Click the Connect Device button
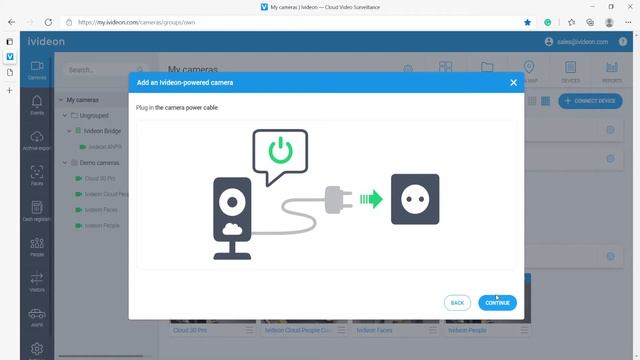 590,101
